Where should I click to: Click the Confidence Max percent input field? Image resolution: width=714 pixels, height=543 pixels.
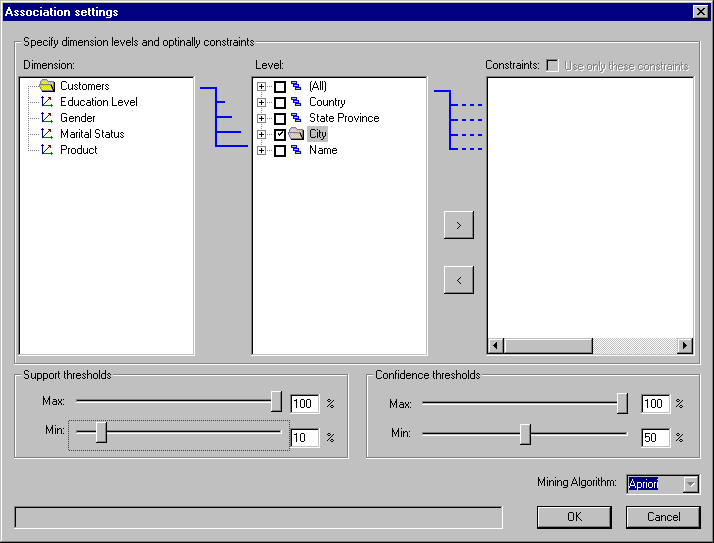[x=655, y=404]
